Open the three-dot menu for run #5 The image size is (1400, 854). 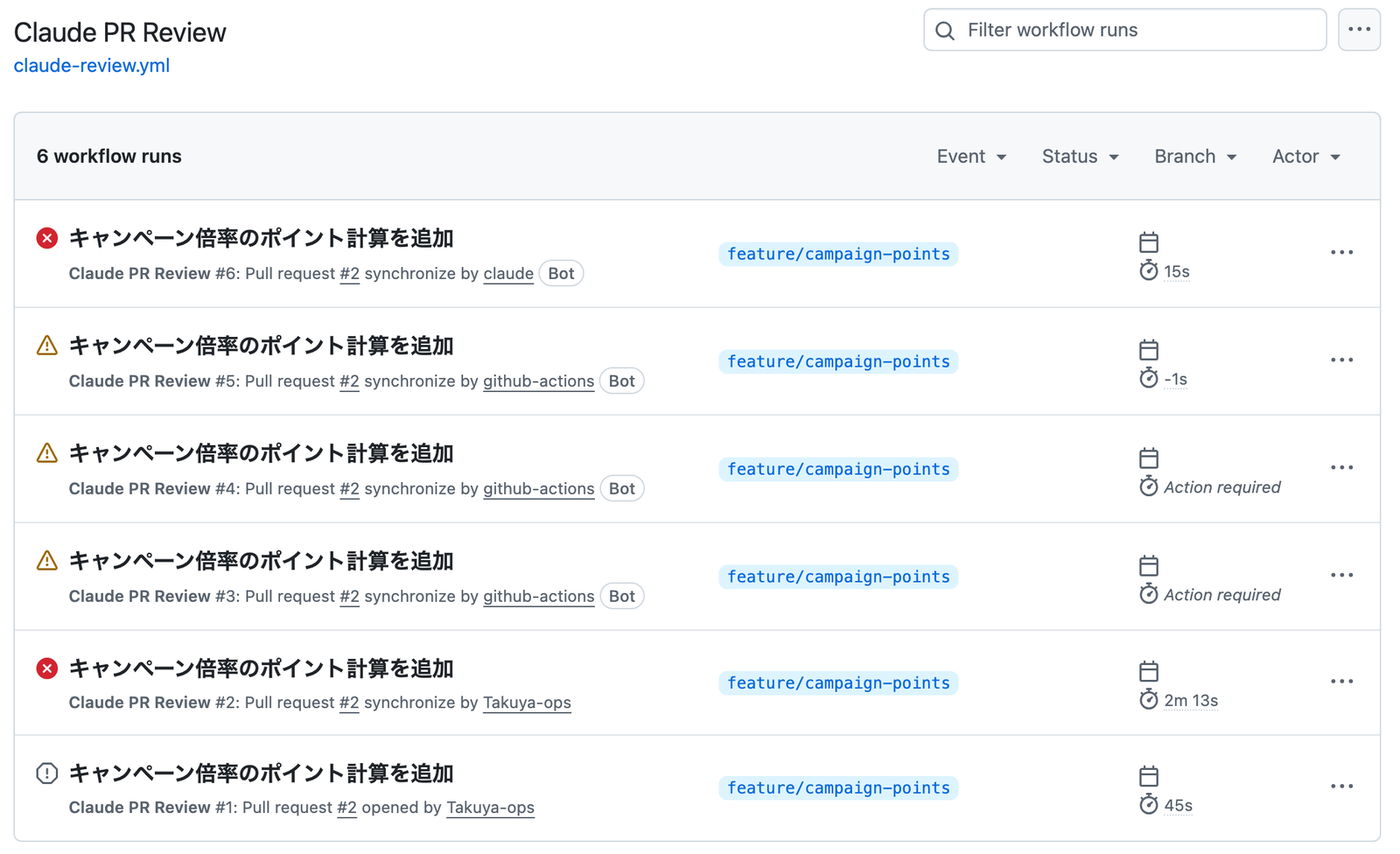point(1341,360)
